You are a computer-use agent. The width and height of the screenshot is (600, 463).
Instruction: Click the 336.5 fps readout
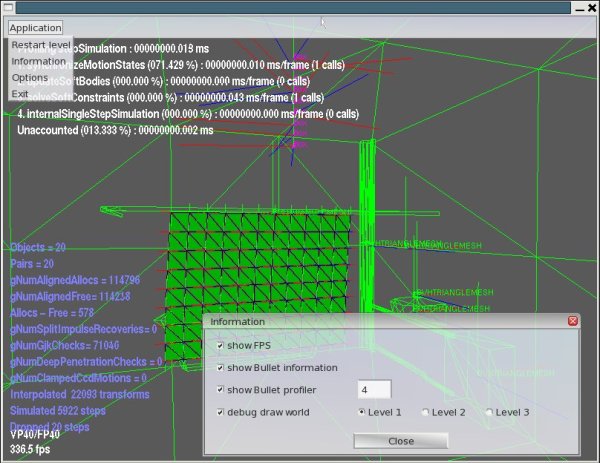[30, 449]
